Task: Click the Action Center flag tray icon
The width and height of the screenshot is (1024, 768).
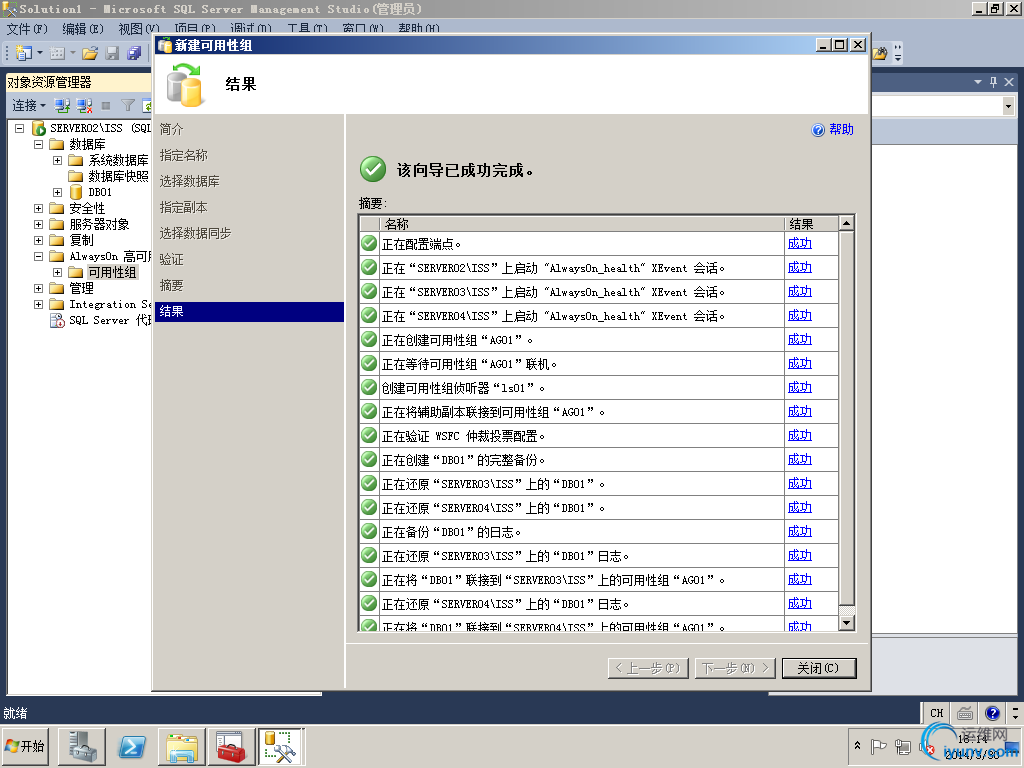Action: 879,746
